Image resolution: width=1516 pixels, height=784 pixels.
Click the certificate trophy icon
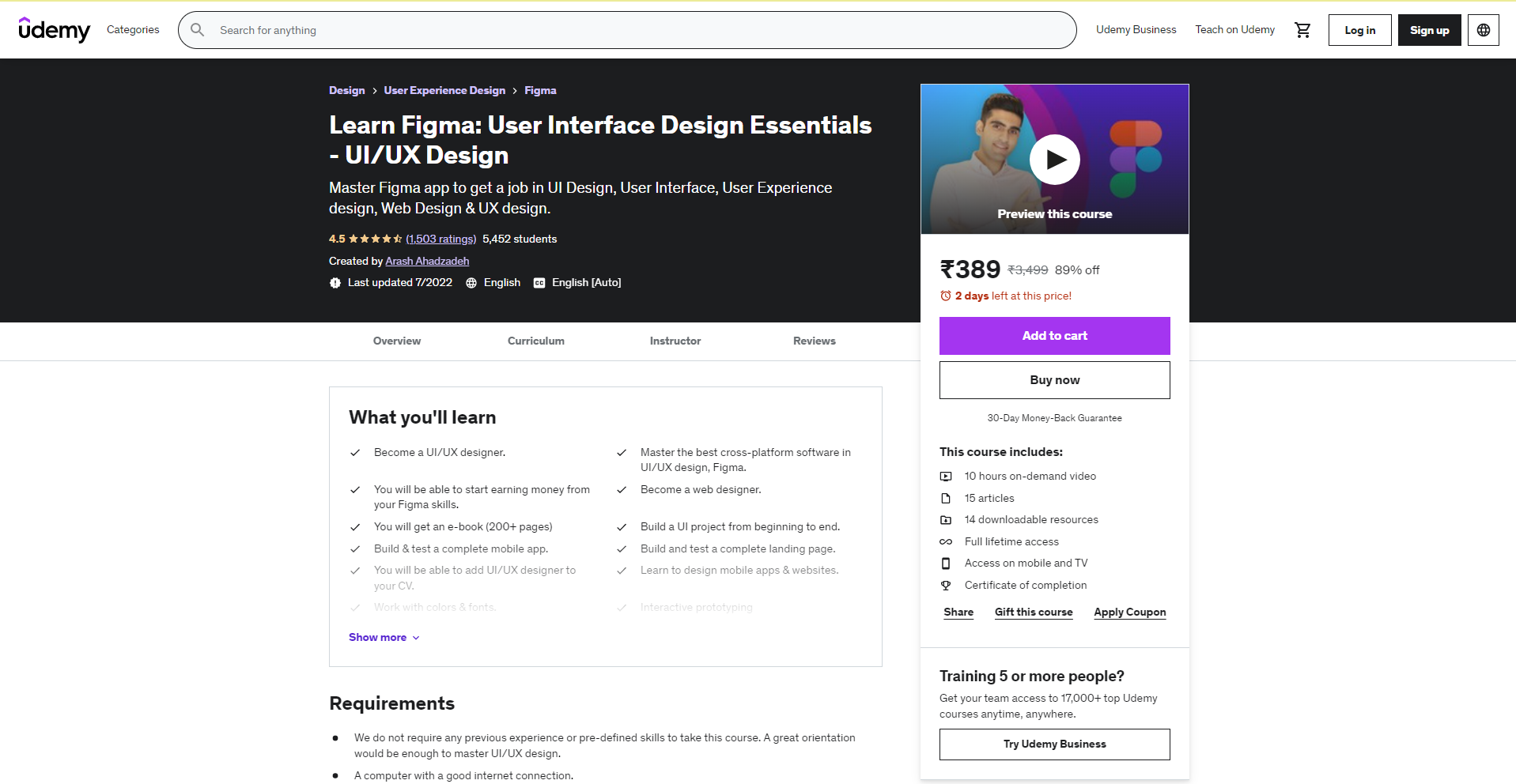946,586
